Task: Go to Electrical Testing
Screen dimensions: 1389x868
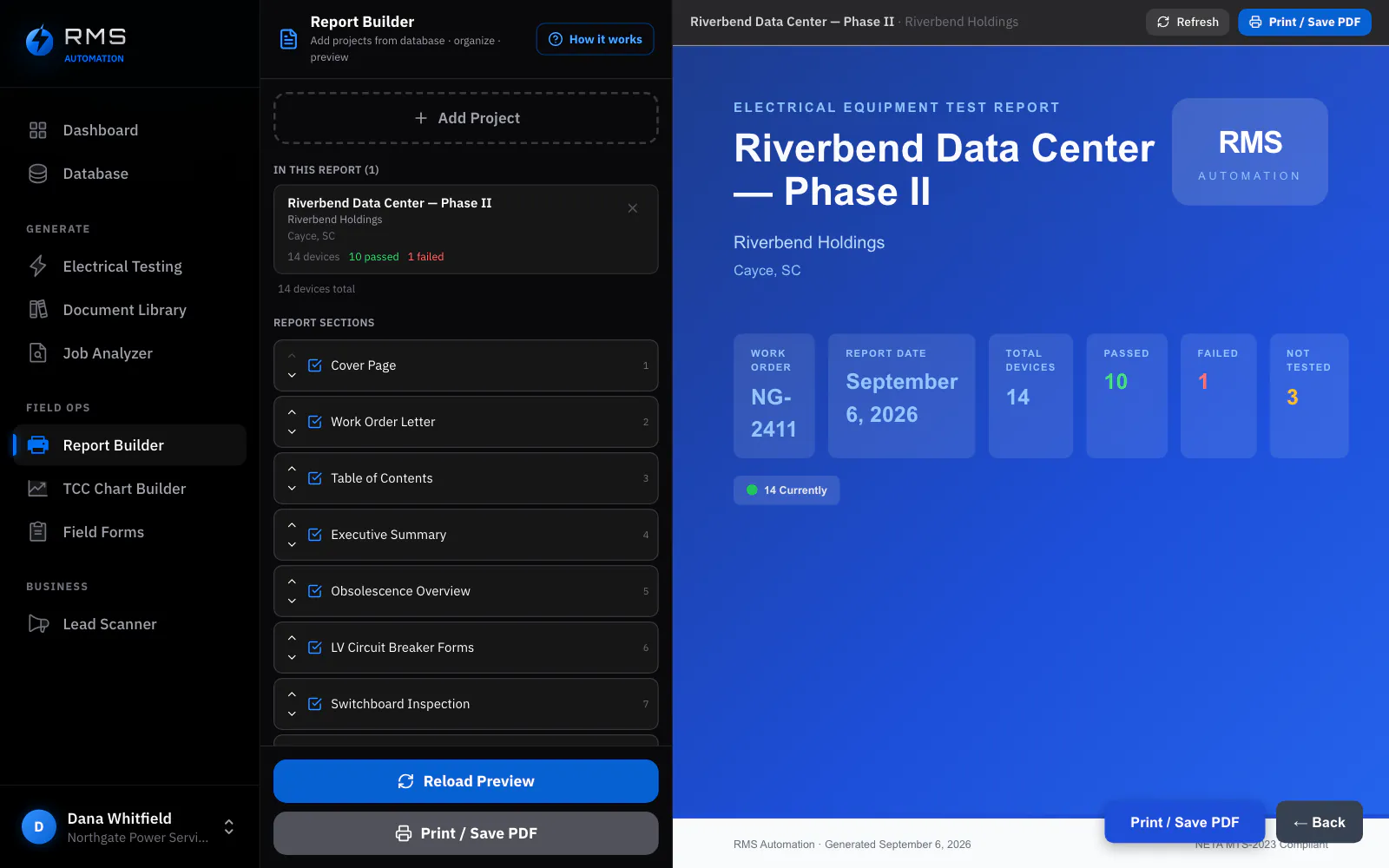Action: point(129,266)
